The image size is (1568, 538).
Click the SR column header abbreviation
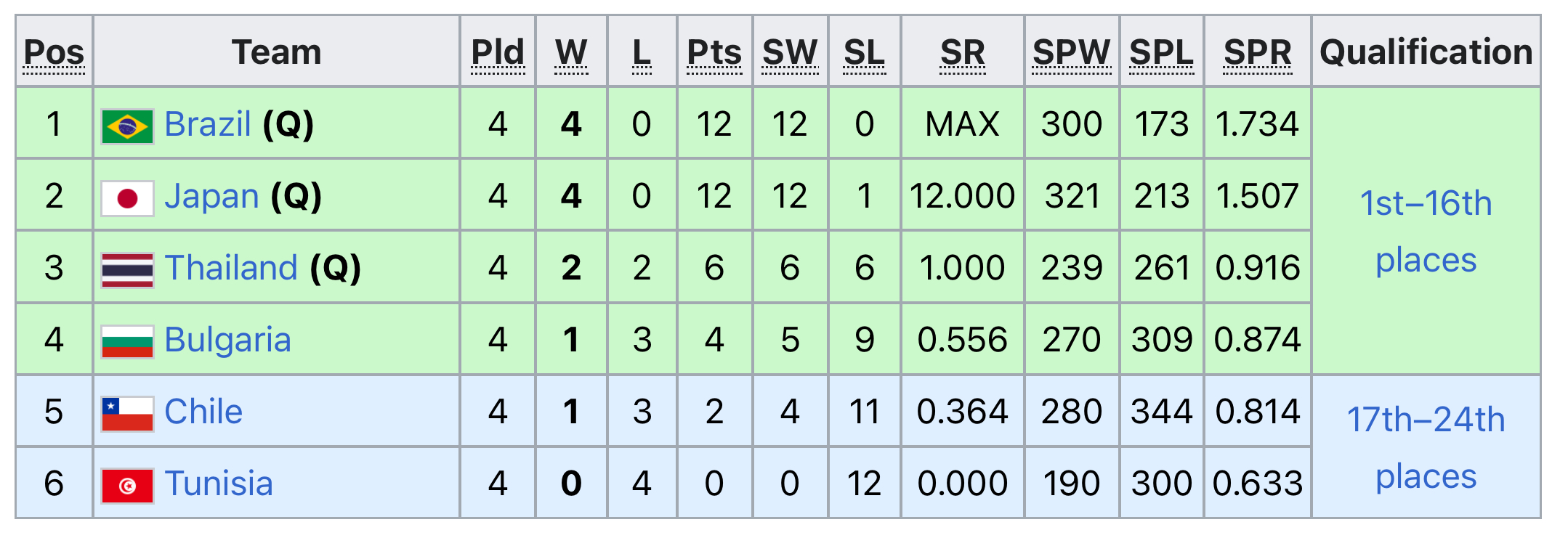(963, 53)
